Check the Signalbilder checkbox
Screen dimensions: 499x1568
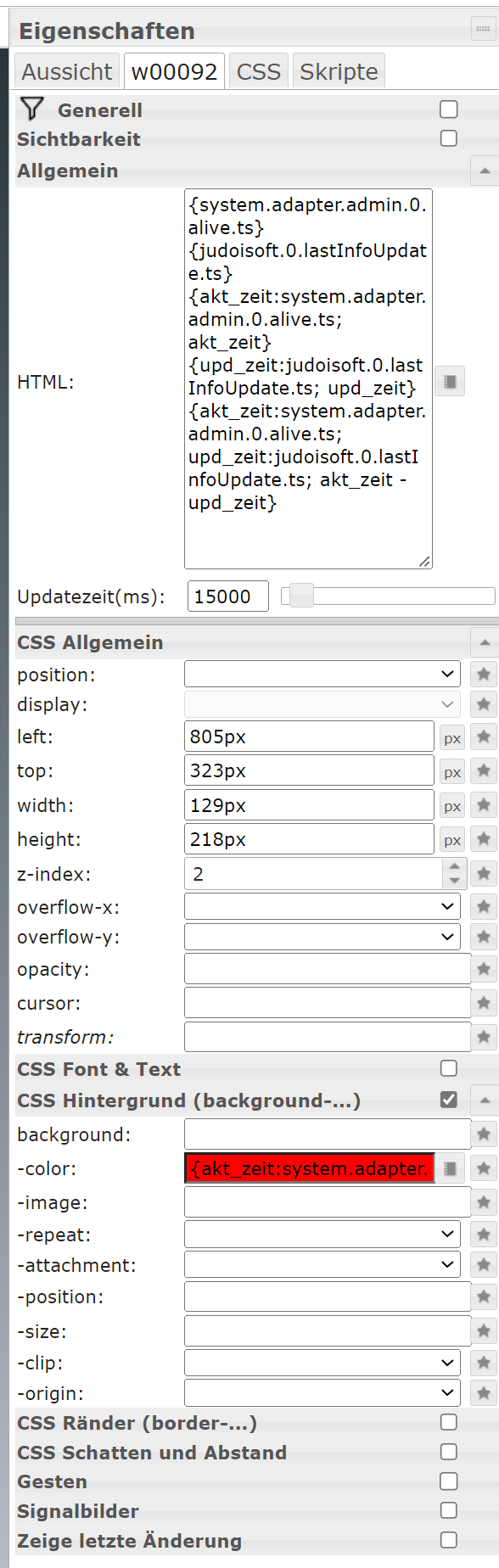tap(449, 1510)
